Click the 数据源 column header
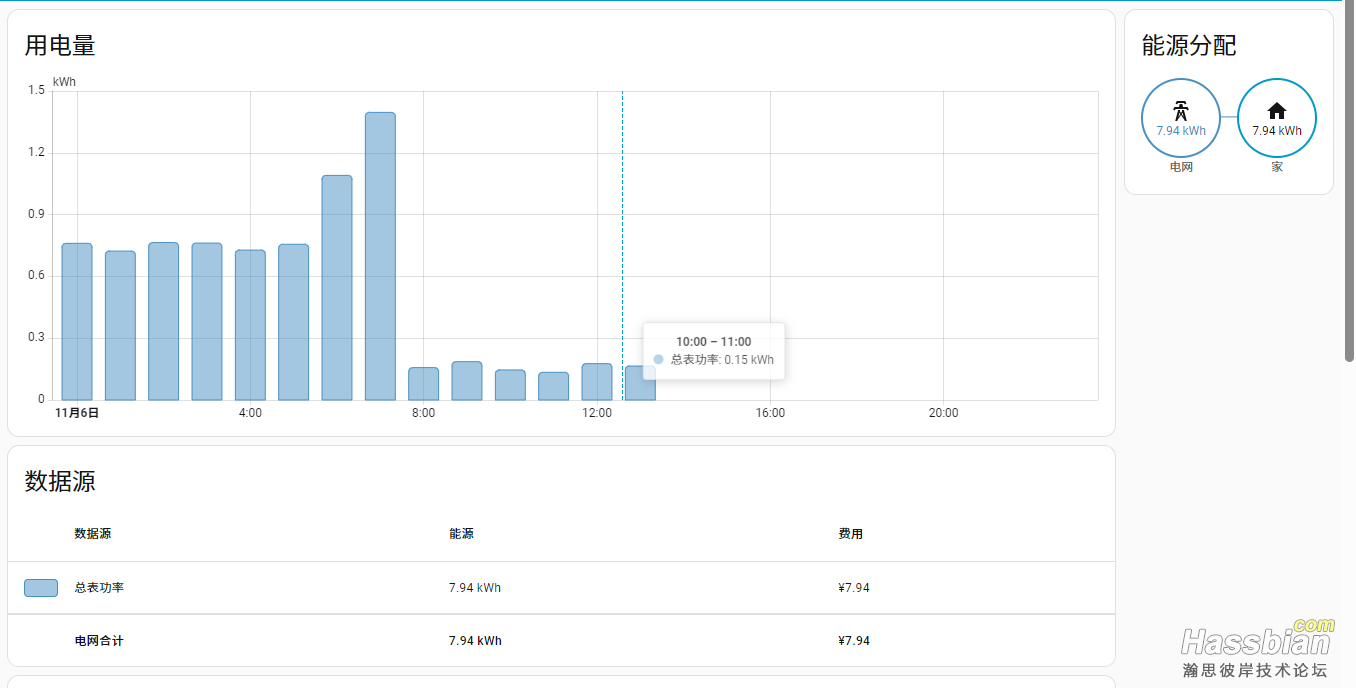The height and width of the screenshot is (688, 1356). (x=93, y=534)
